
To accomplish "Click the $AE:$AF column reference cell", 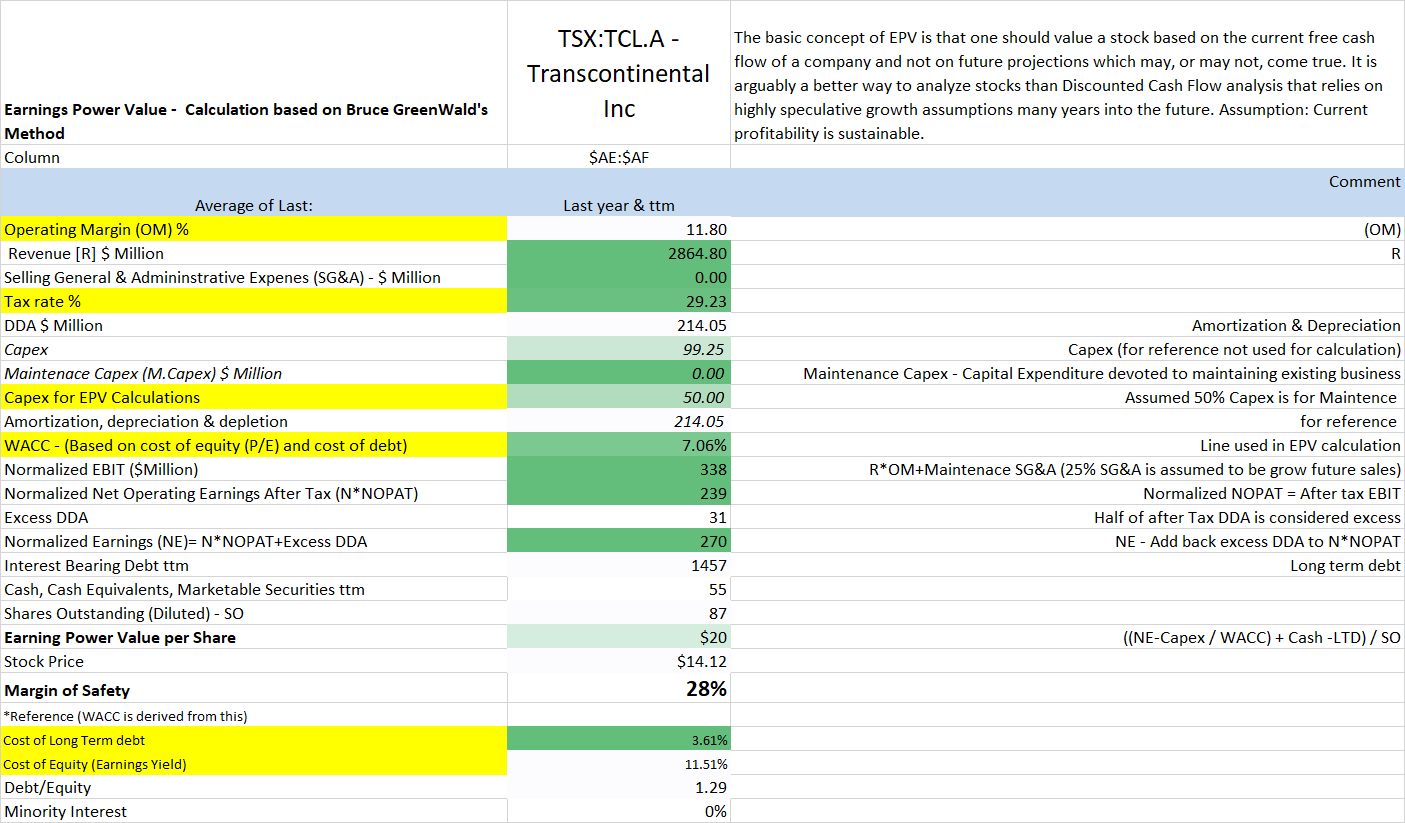I will coord(618,157).
